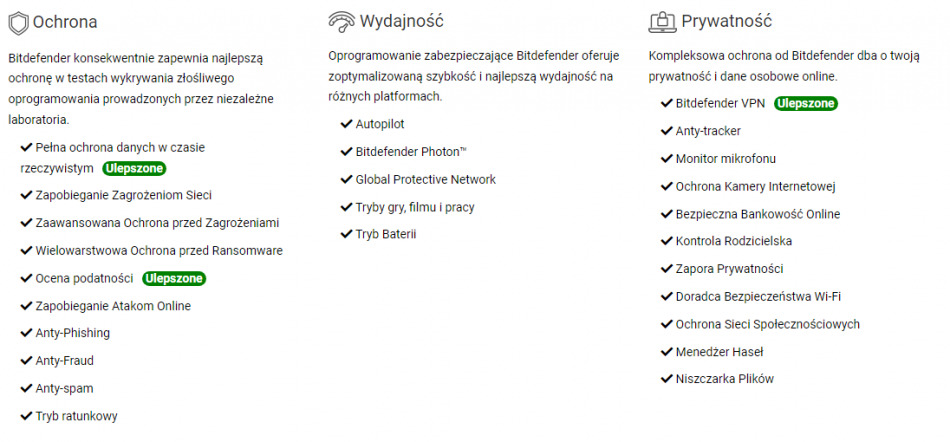
Task: Click the speedometer icon beside Wydajność
Action: point(342,21)
